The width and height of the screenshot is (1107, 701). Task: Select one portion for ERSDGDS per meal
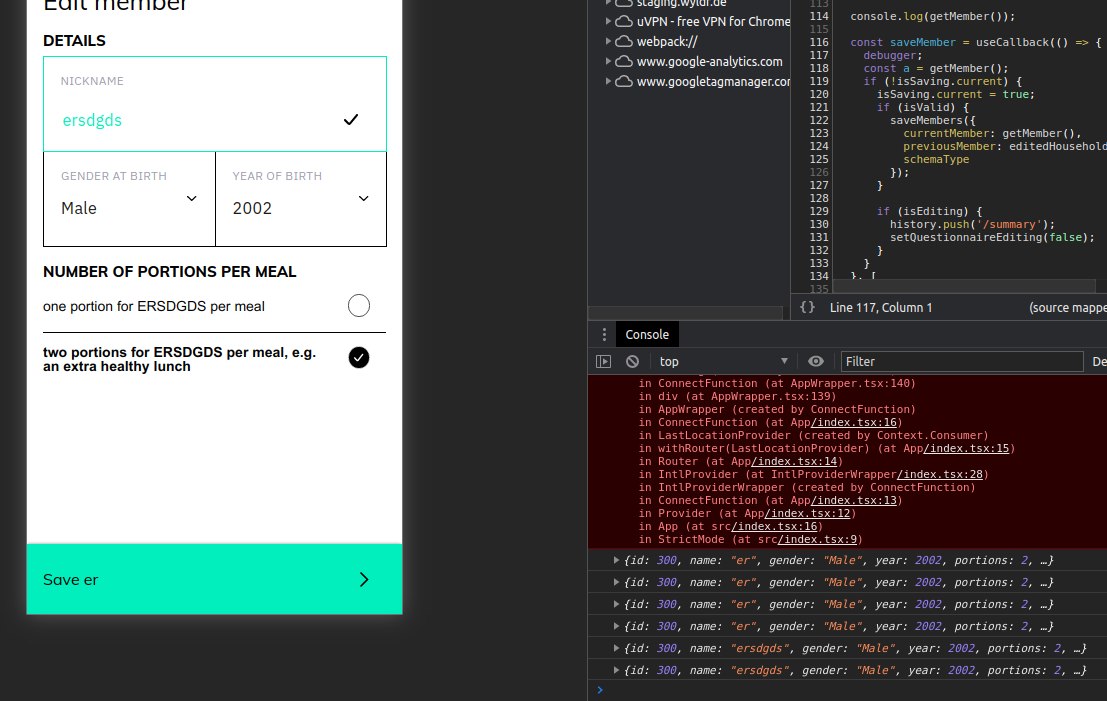tap(359, 306)
